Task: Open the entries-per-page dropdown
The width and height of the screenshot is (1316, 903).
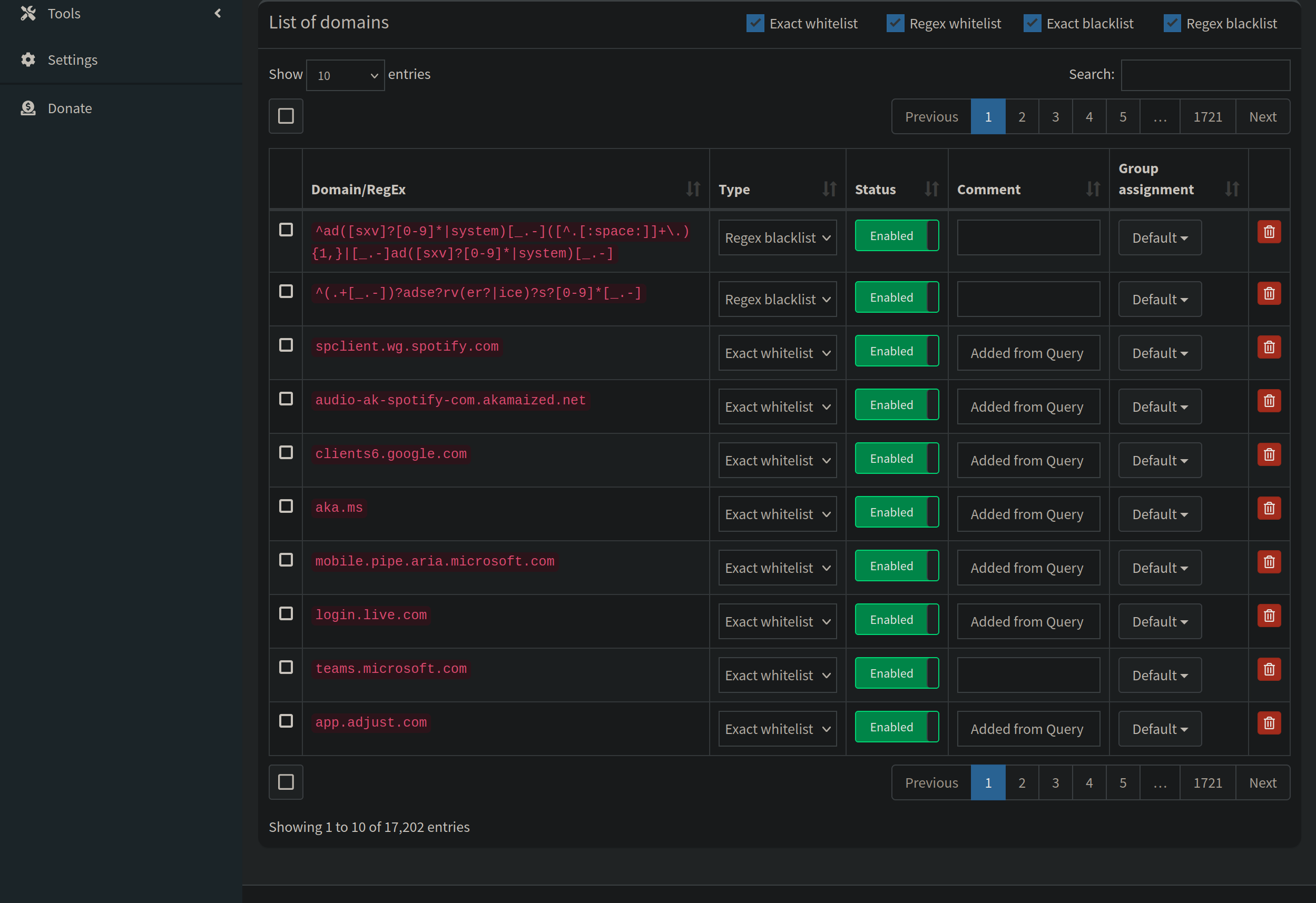Action: point(346,75)
